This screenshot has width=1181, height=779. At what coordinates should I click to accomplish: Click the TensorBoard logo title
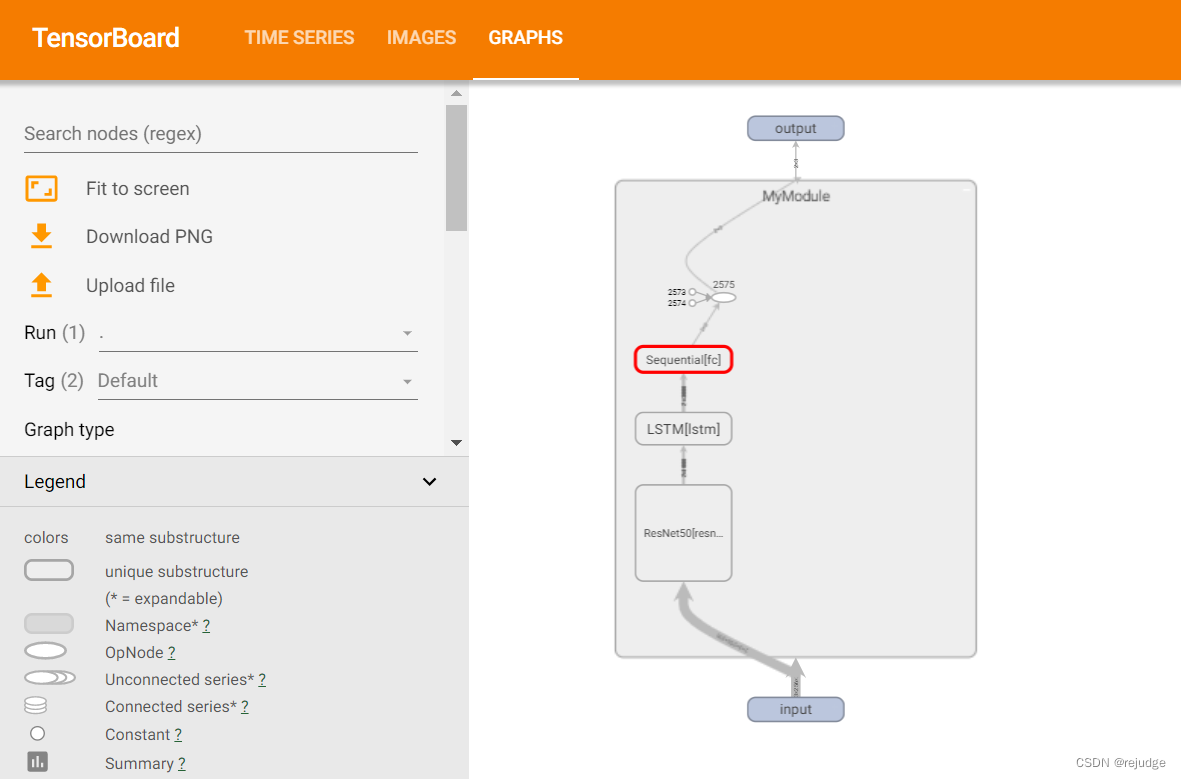click(105, 38)
